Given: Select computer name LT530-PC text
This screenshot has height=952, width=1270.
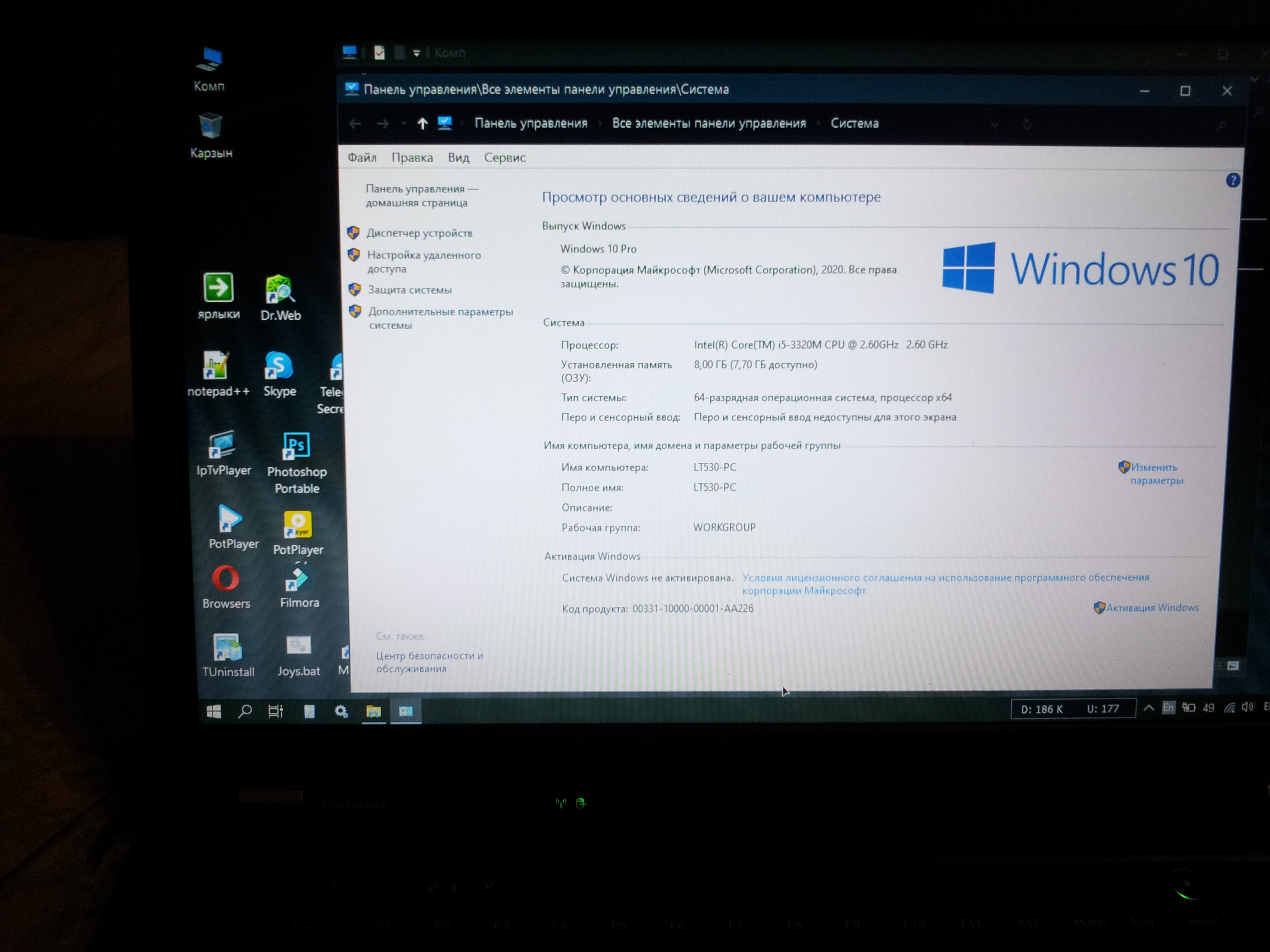Looking at the screenshot, I should [714, 467].
